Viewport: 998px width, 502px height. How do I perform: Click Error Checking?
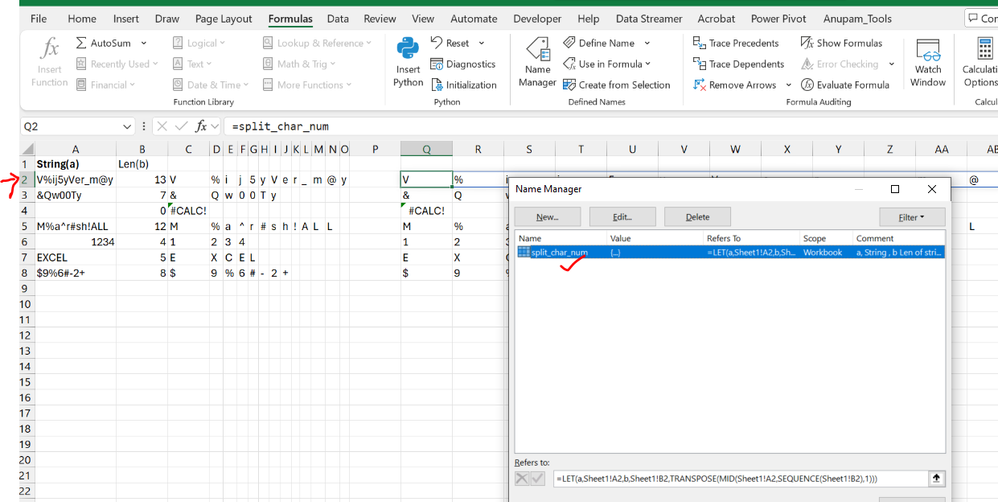(x=840, y=64)
